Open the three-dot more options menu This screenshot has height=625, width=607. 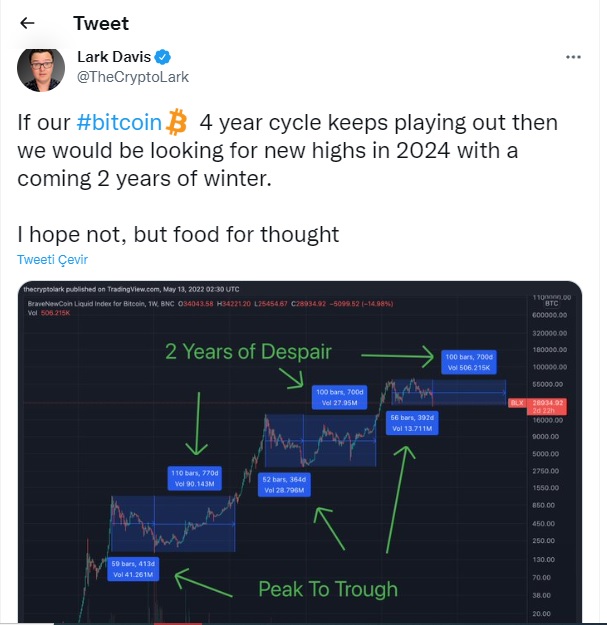pyautogui.click(x=573, y=57)
